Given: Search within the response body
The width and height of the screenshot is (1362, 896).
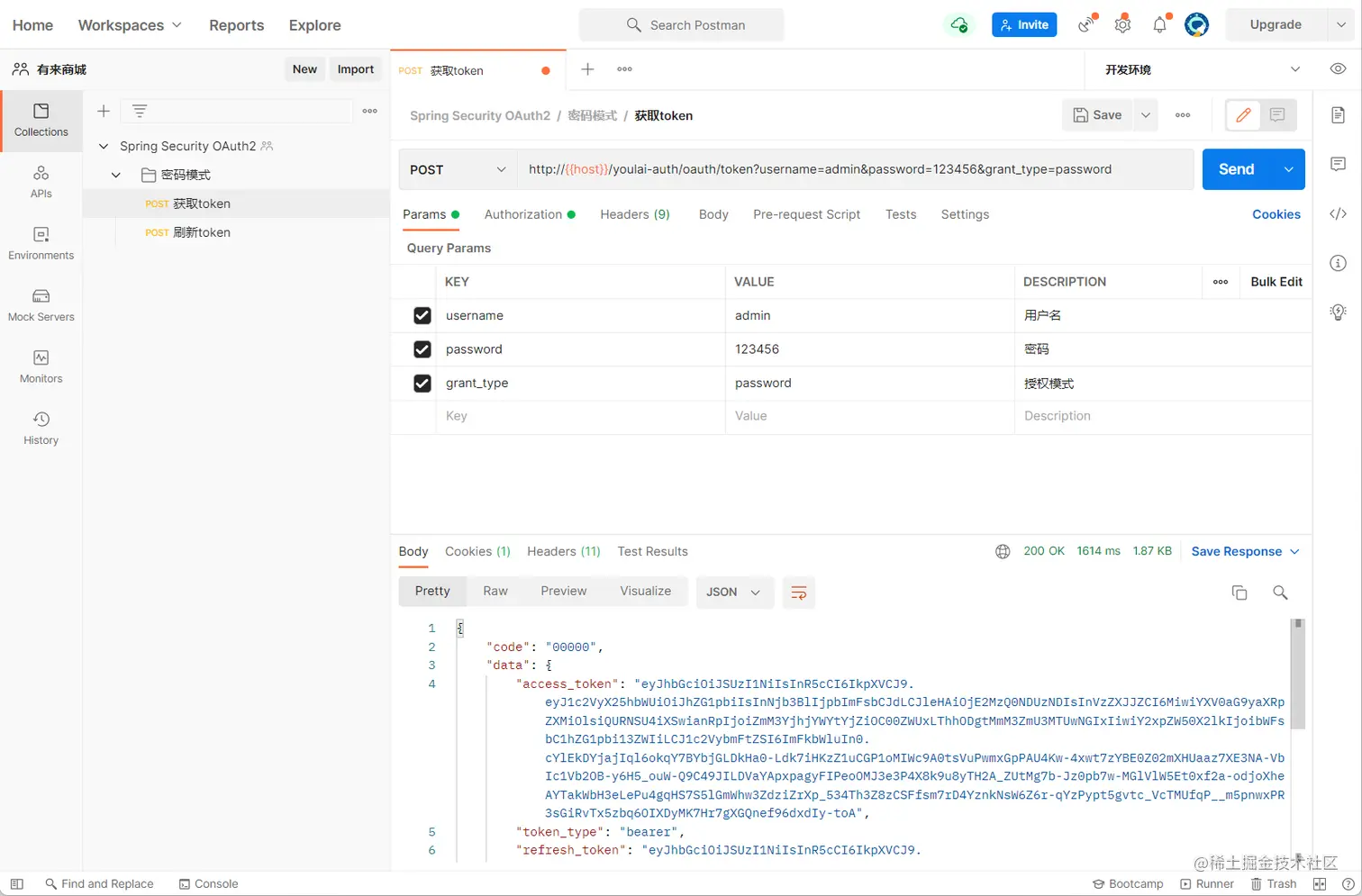Looking at the screenshot, I should pos(1280,593).
